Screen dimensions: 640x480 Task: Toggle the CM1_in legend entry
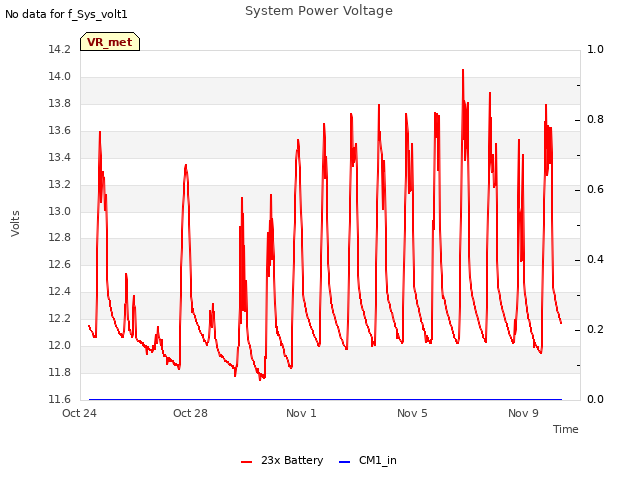(368, 460)
